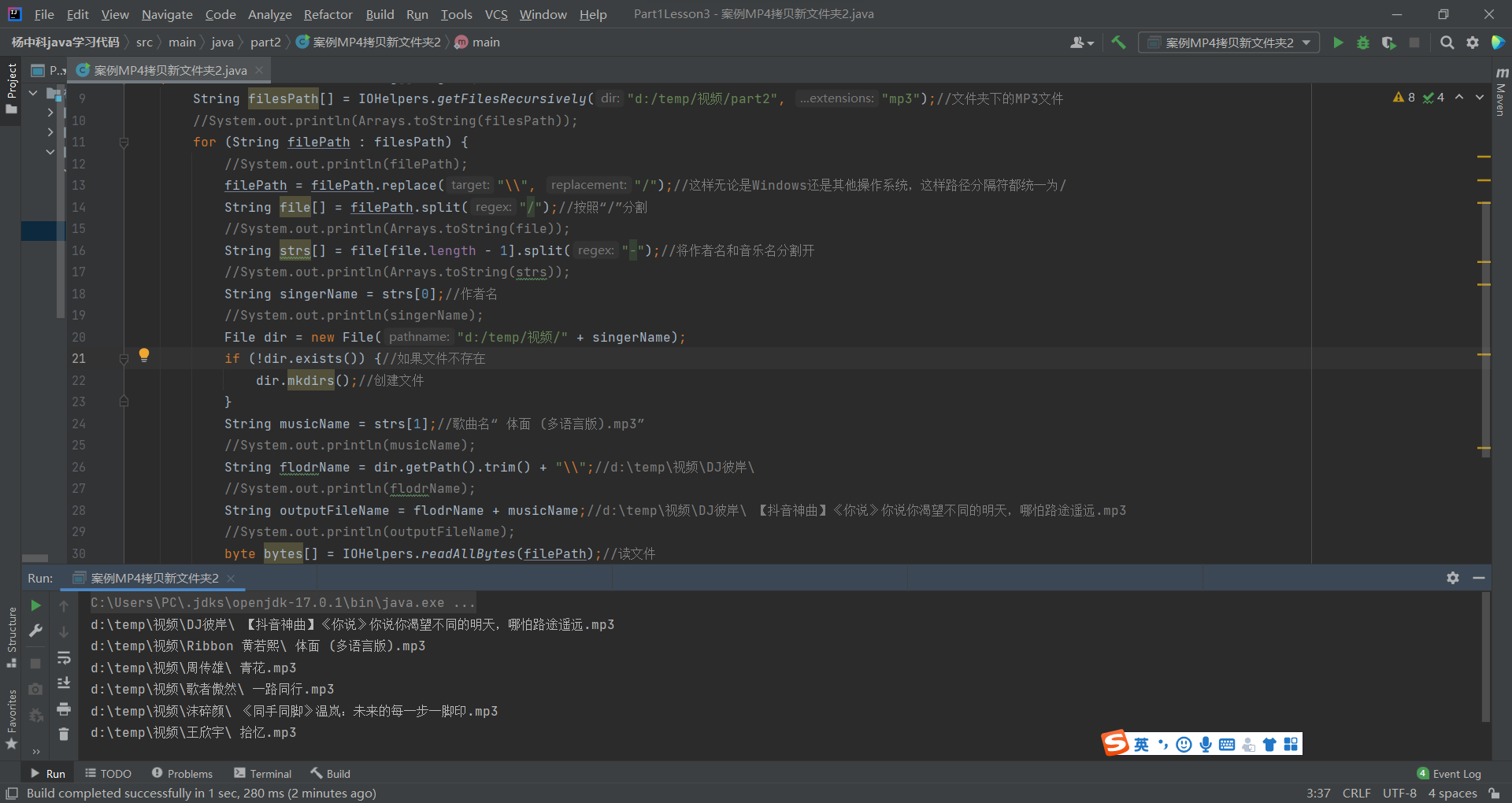Switch to the Terminal tab
Screen dimensions: 1512x803
(262, 773)
